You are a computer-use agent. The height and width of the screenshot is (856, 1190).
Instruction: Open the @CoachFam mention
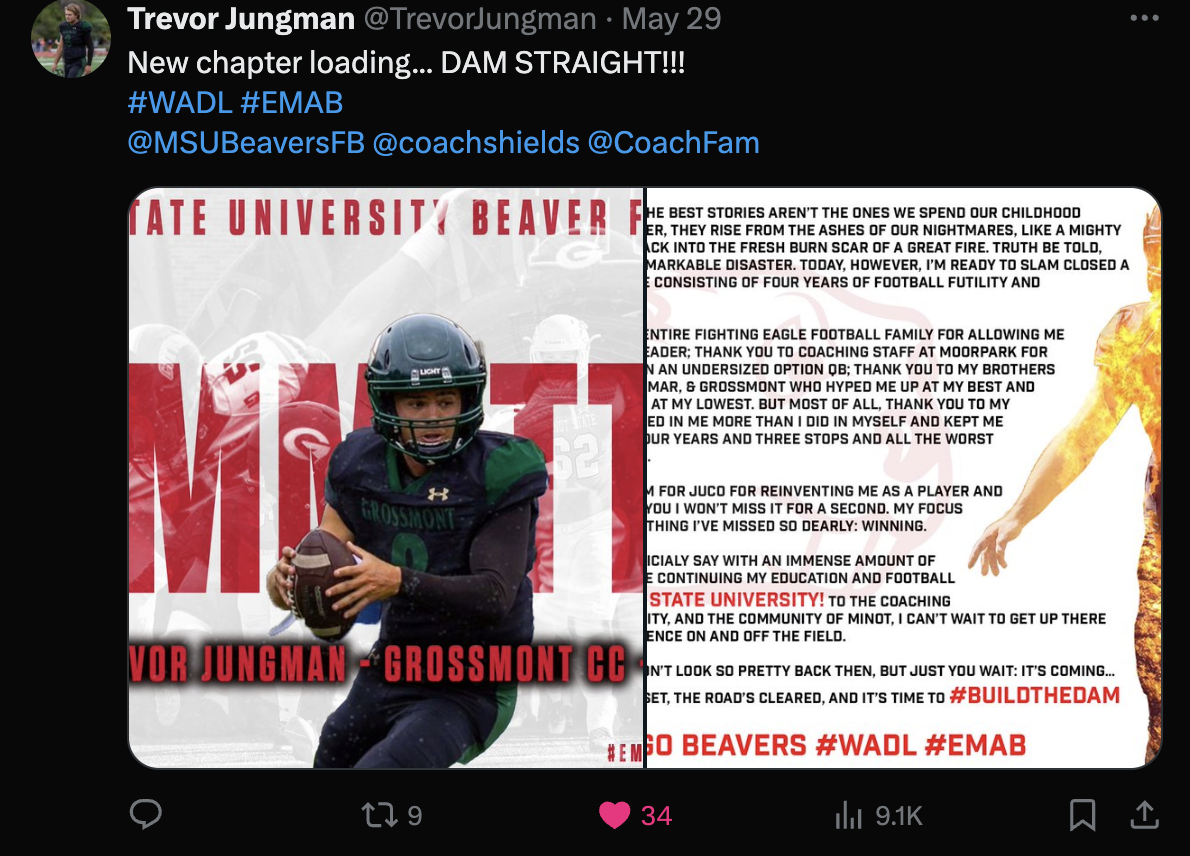673,143
